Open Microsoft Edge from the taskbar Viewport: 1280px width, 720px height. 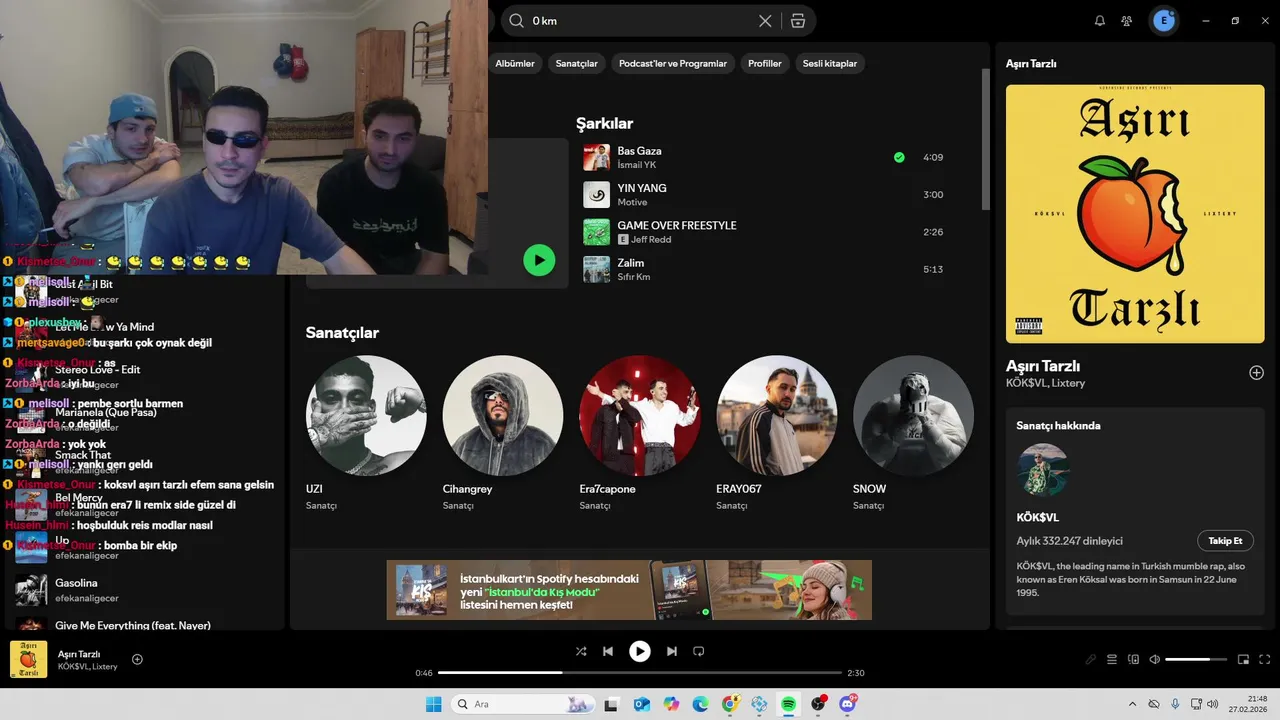tap(701, 704)
